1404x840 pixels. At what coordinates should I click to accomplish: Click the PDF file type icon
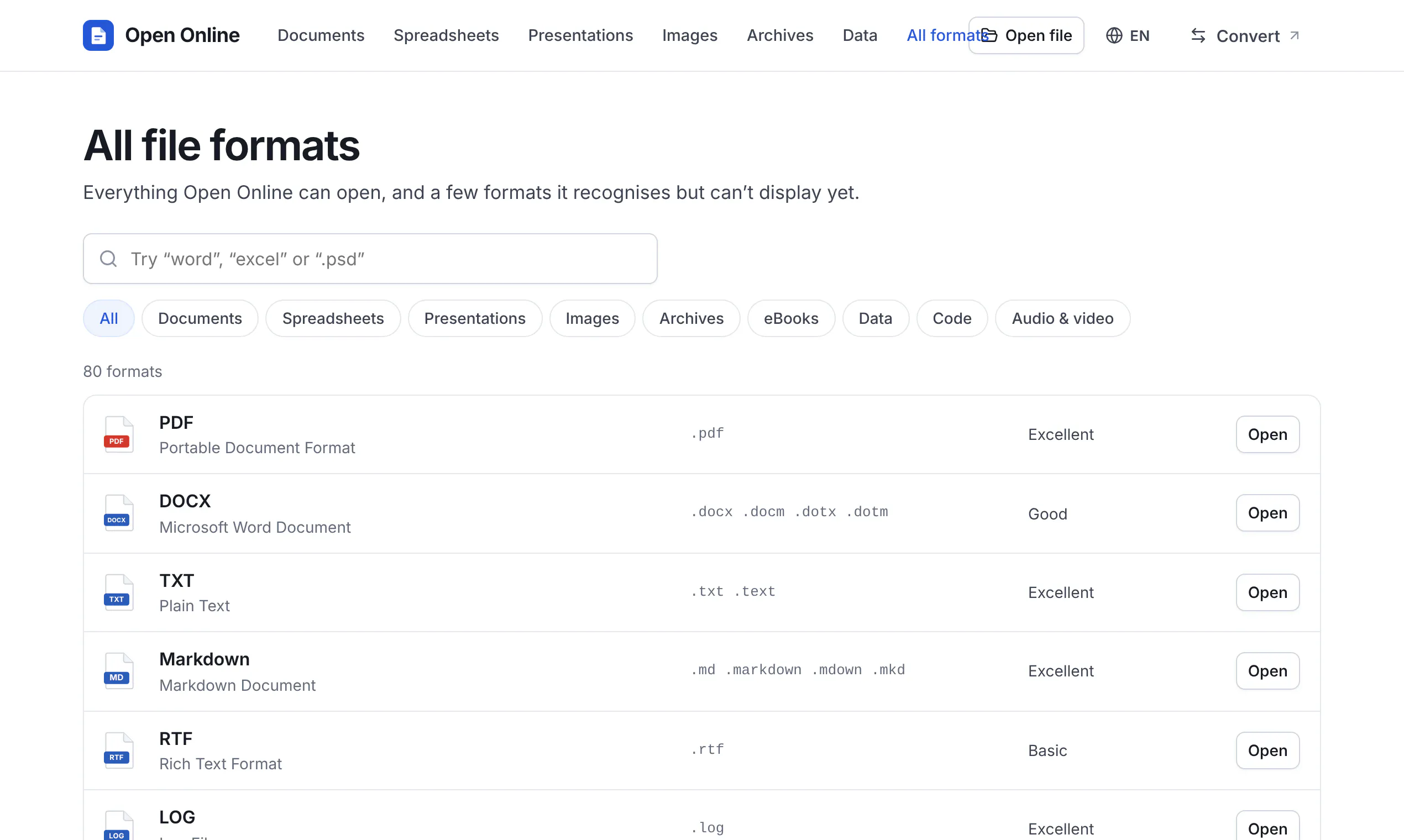(118, 434)
